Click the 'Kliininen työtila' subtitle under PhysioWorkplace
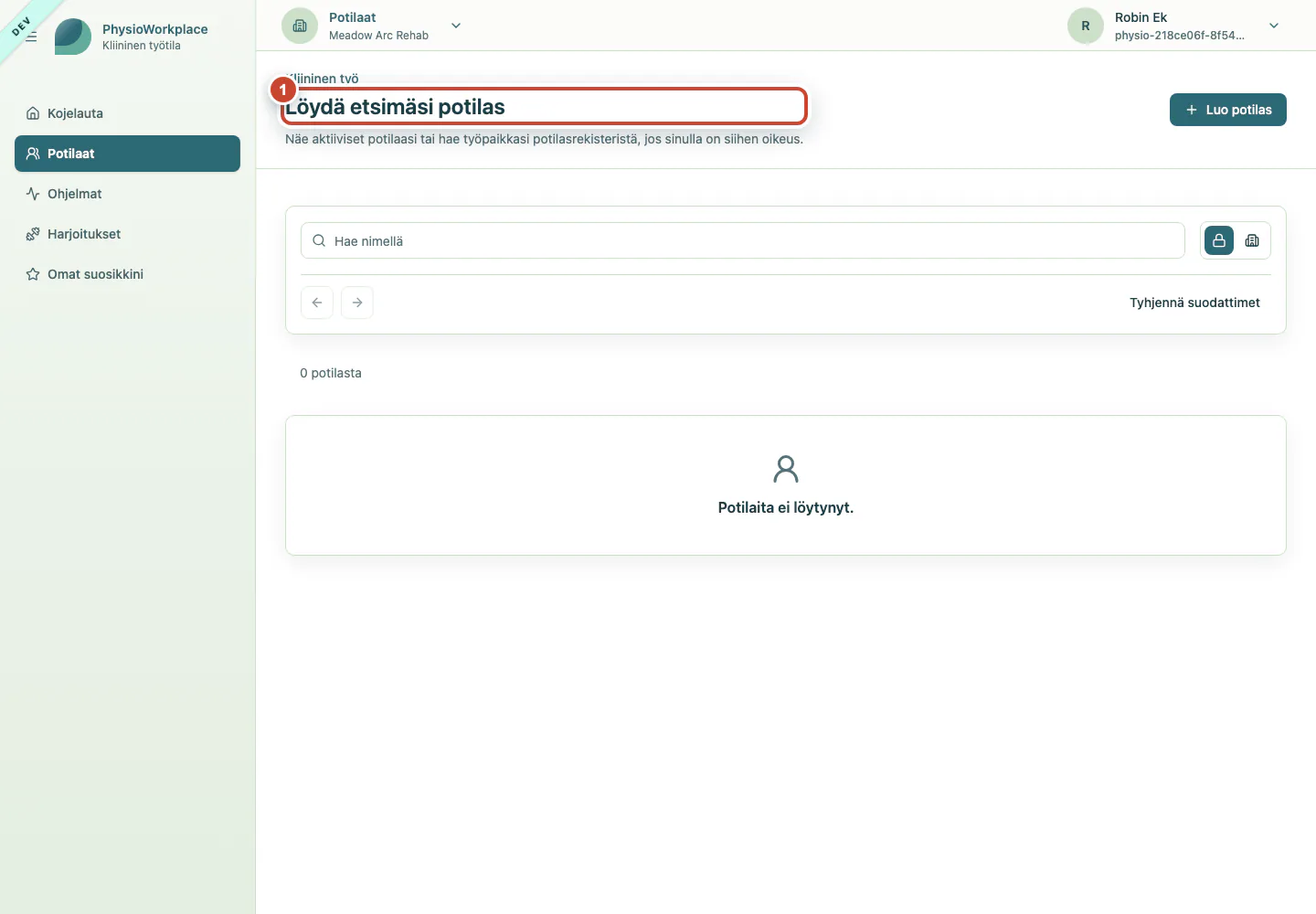Viewport: 1316px width, 914px height. click(x=142, y=46)
